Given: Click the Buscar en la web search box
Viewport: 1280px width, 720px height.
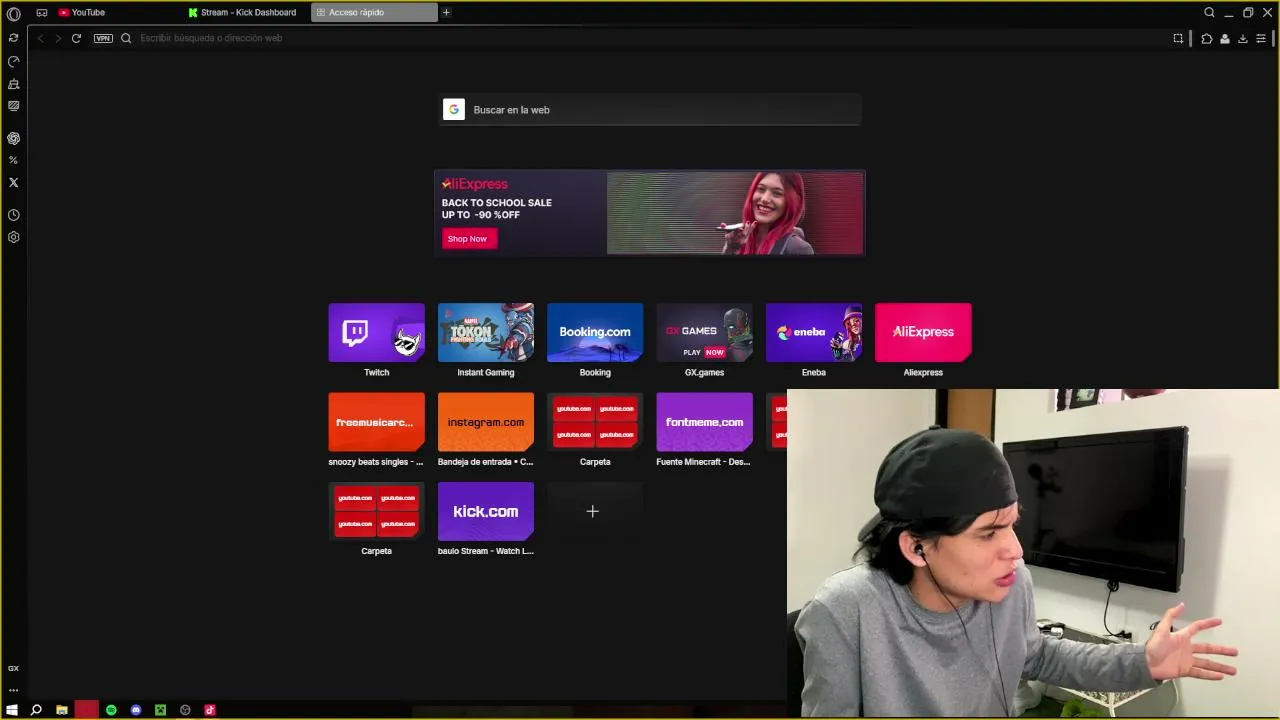Looking at the screenshot, I should 651,110.
